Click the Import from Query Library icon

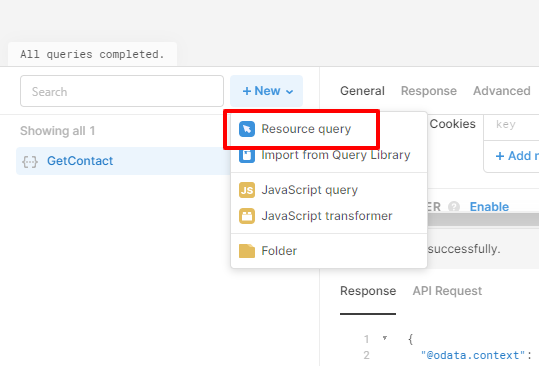tap(247, 155)
